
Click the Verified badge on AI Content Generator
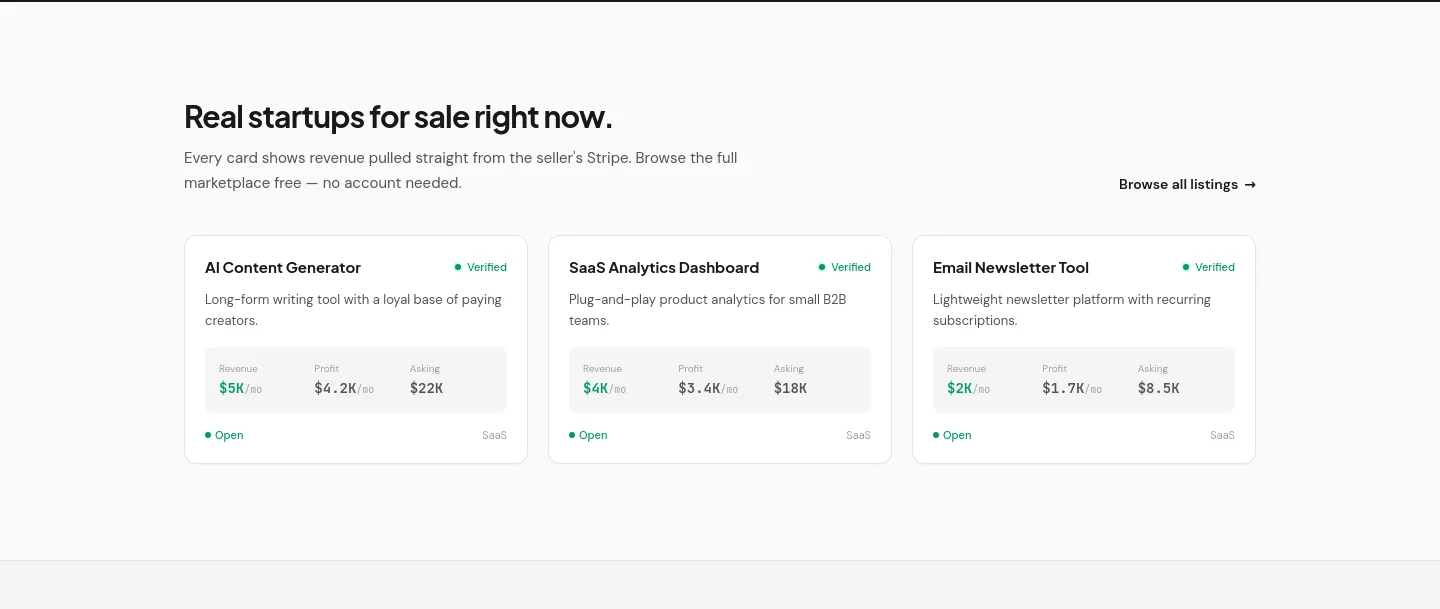[480, 267]
